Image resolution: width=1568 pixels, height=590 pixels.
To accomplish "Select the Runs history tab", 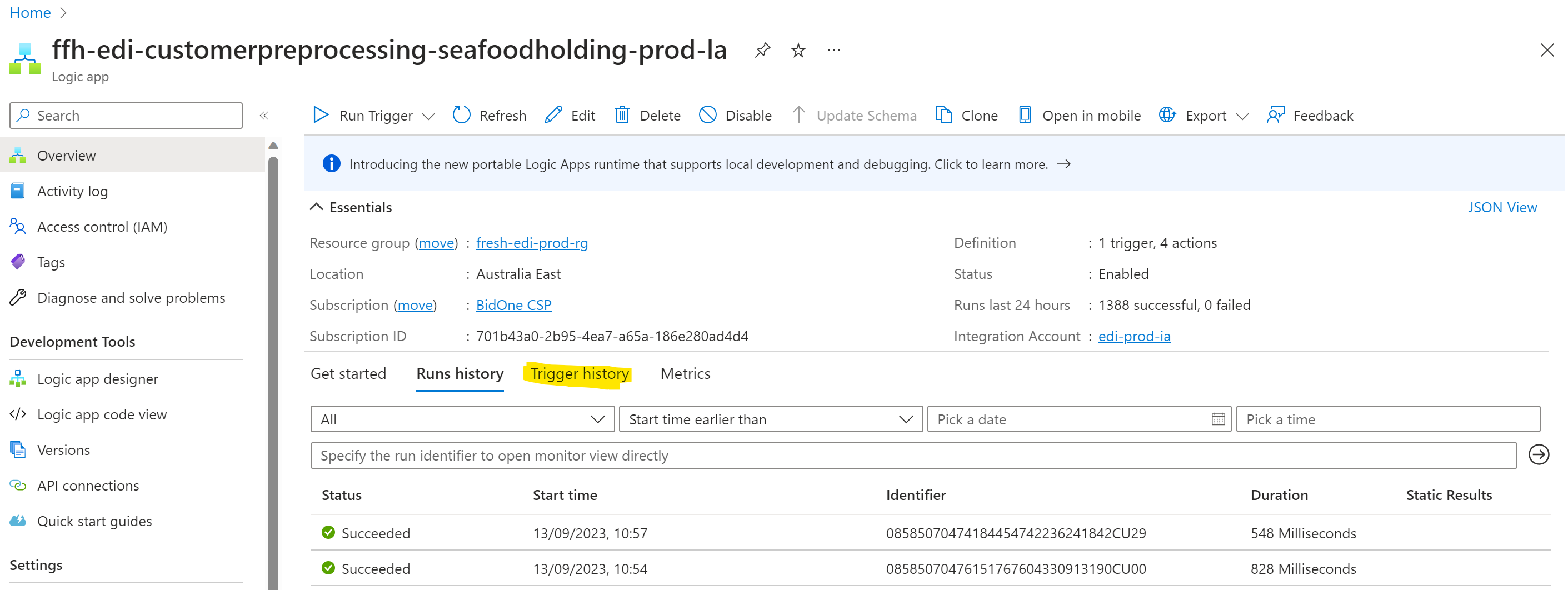I will (460, 373).
